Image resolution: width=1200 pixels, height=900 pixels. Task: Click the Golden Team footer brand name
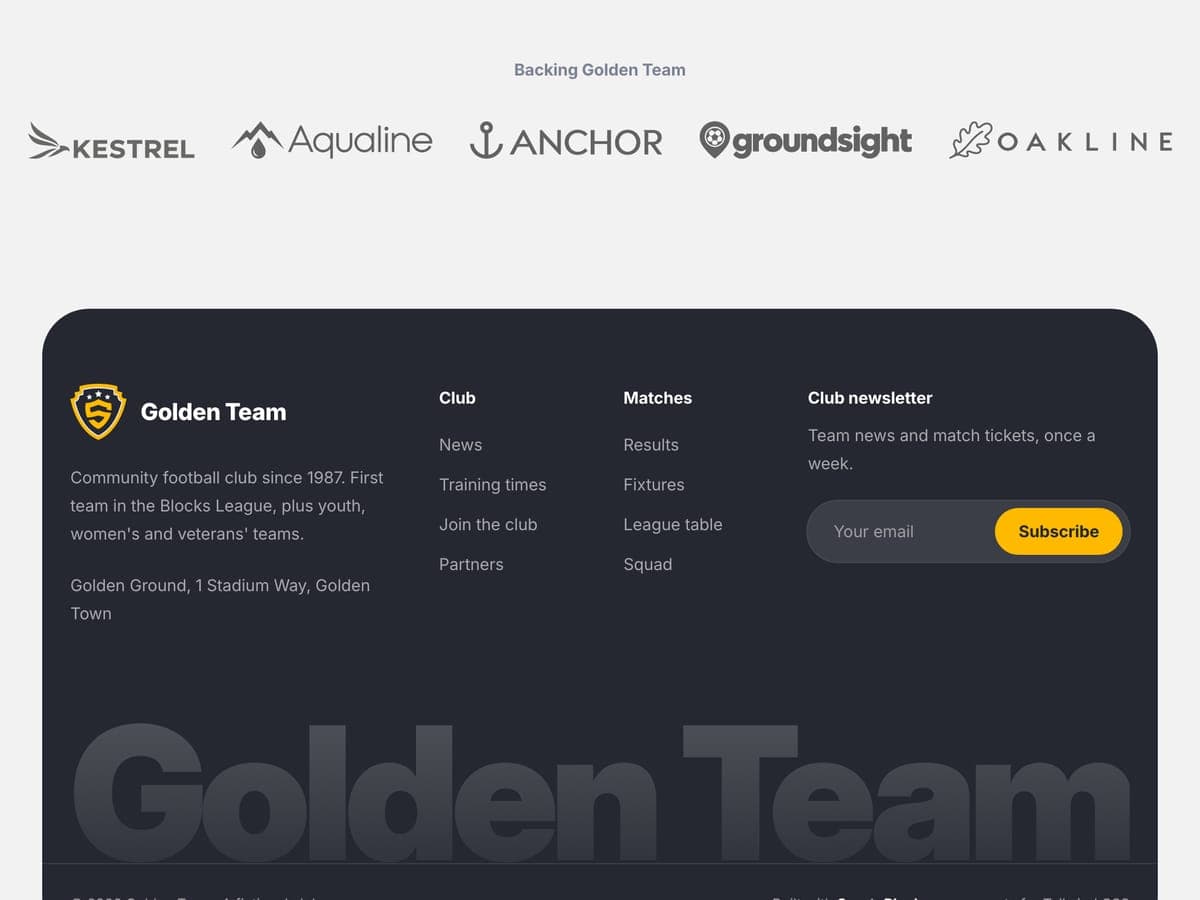click(213, 412)
